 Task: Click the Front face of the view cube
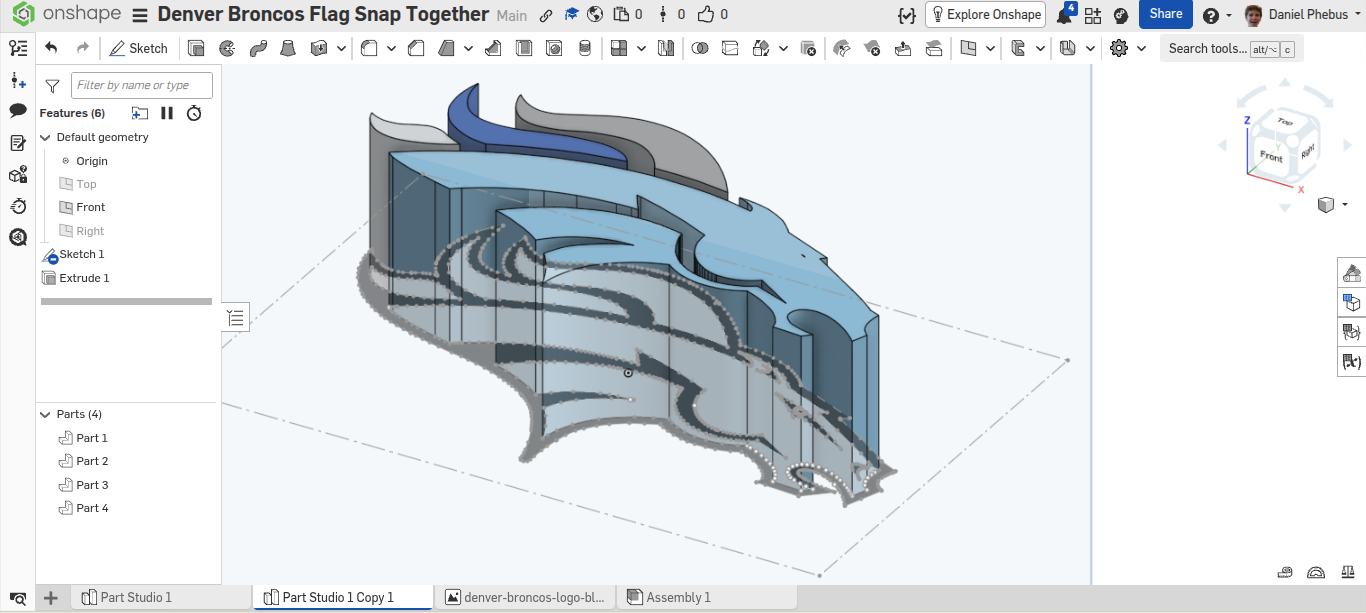pyautogui.click(x=1271, y=157)
